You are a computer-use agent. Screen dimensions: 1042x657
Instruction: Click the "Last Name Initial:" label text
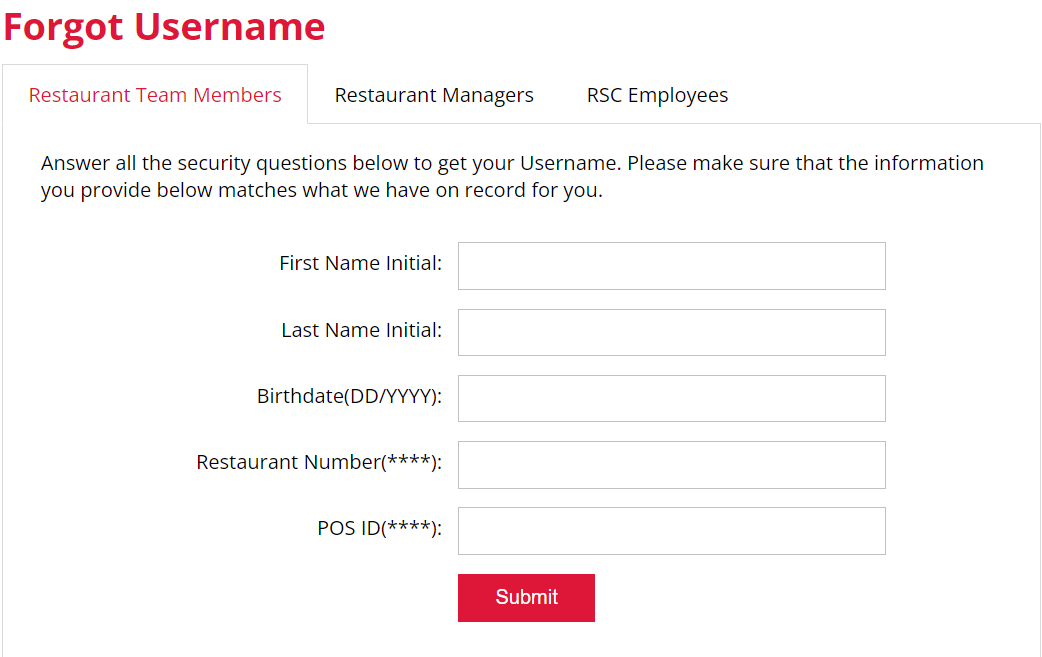(x=361, y=330)
